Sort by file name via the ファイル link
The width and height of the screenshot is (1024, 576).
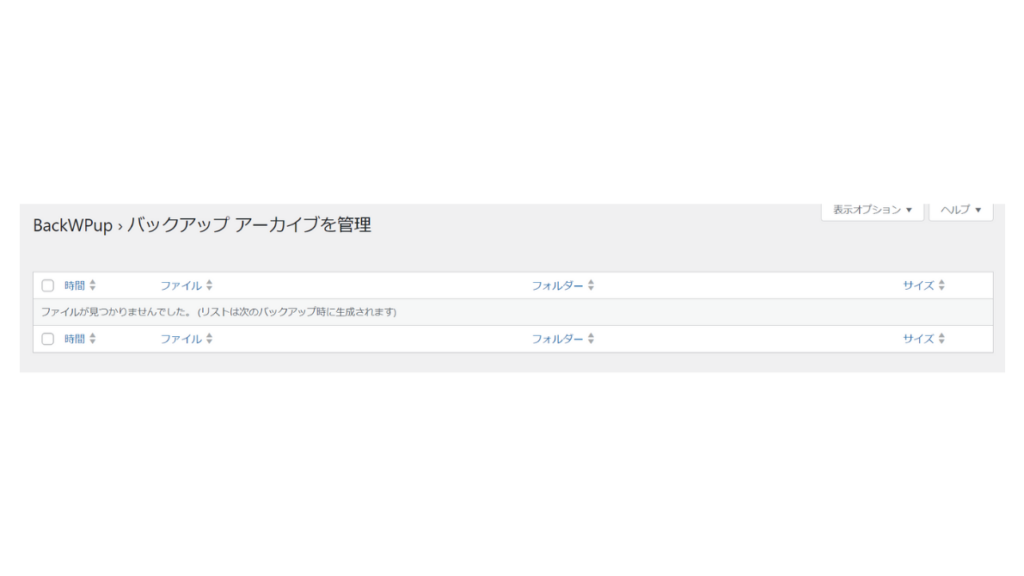pos(181,285)
